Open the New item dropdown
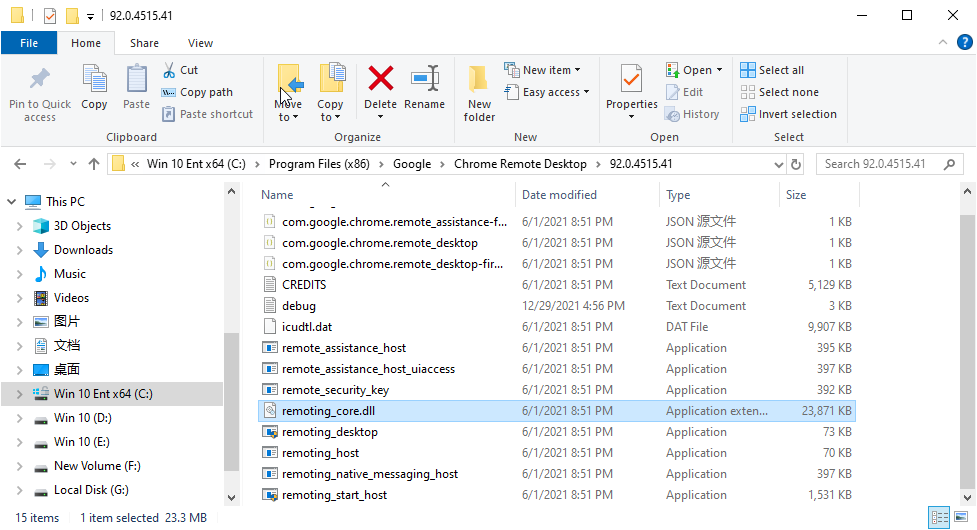The height and width of the screenshot is (530, 977). pos(543,70)
